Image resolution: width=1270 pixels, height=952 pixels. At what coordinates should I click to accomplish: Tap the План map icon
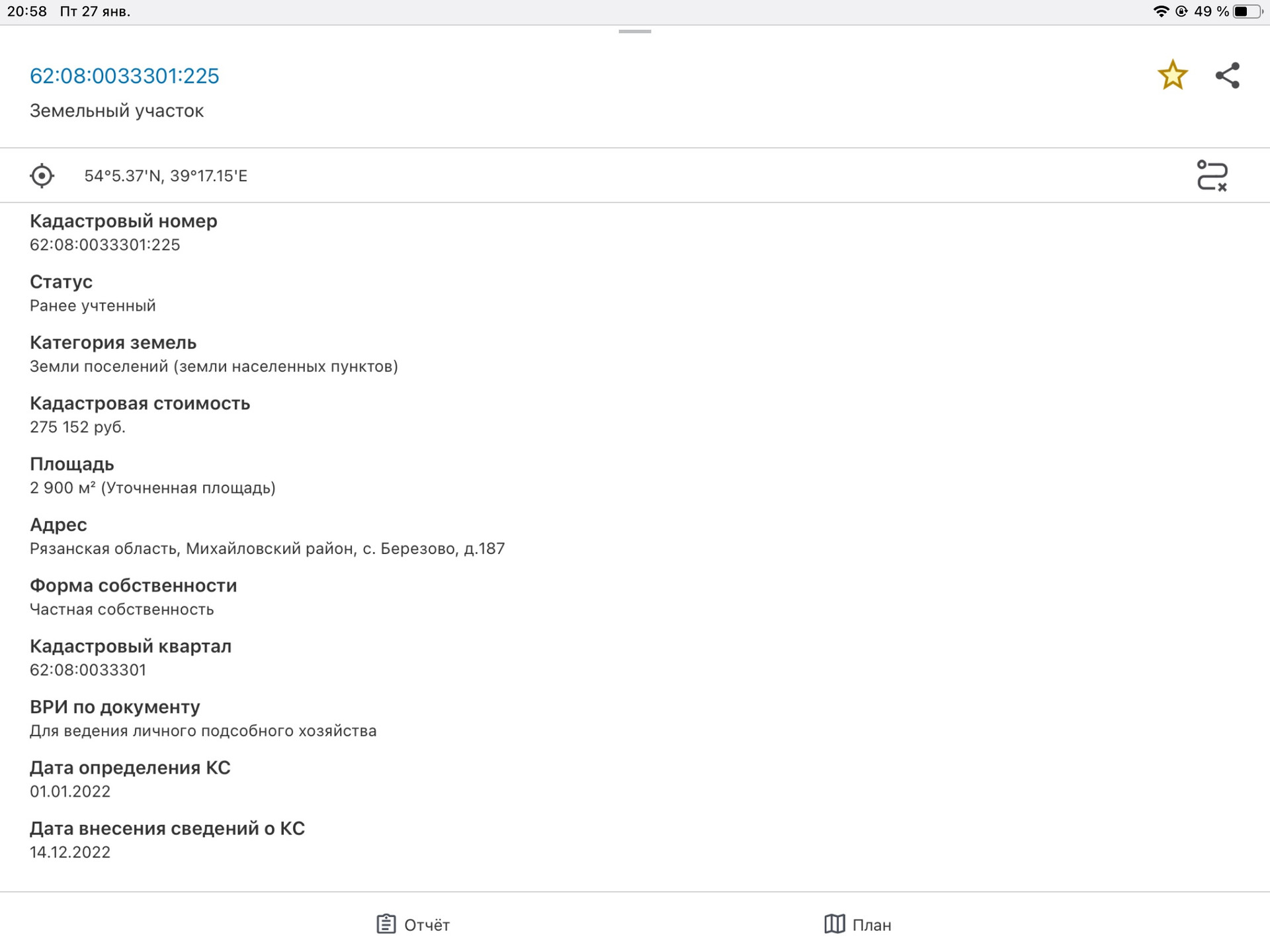(835, 924)
